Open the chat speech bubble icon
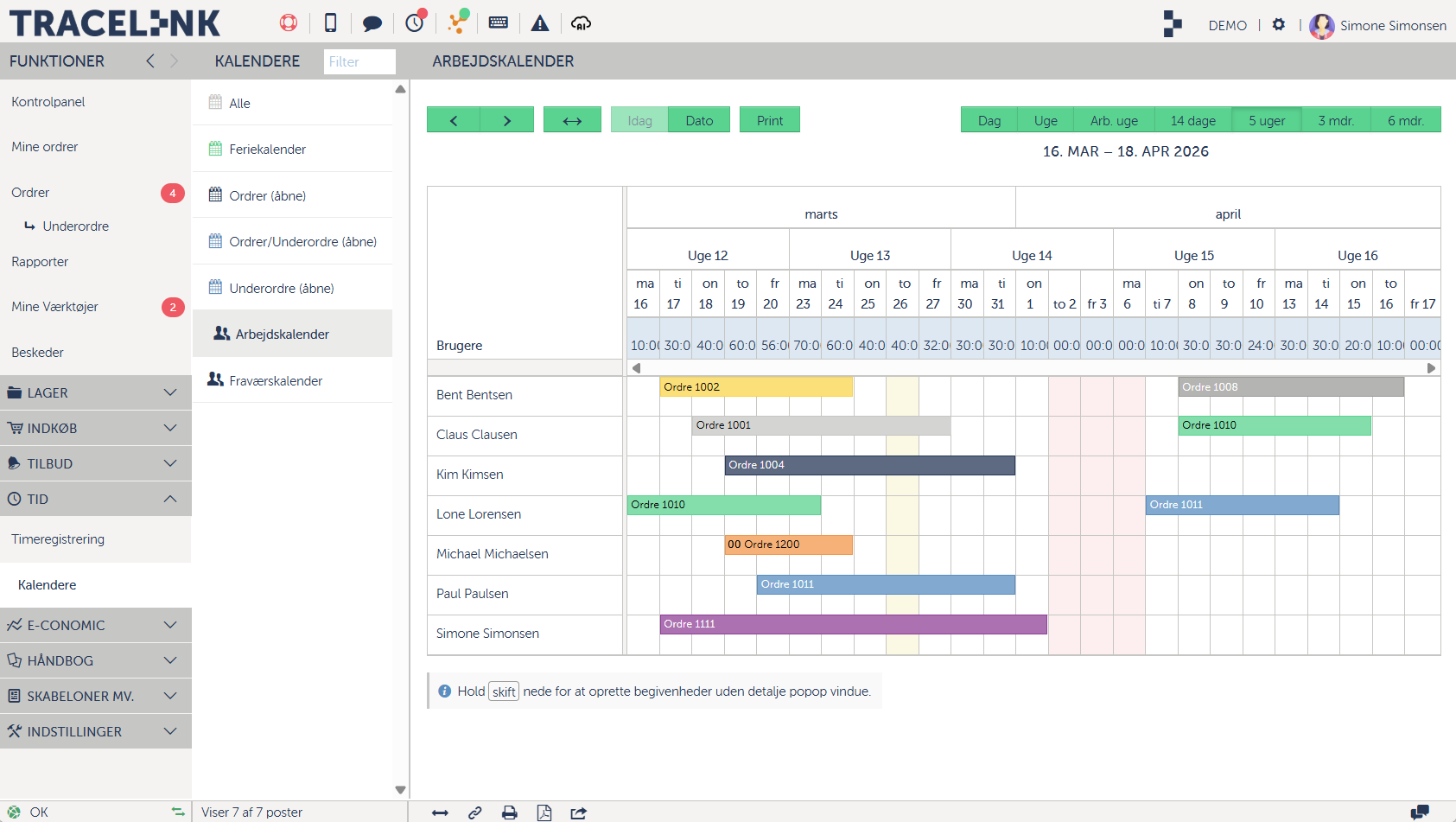Image resolution: width=1456 pixels, height=822 pixels. (372, 23)
